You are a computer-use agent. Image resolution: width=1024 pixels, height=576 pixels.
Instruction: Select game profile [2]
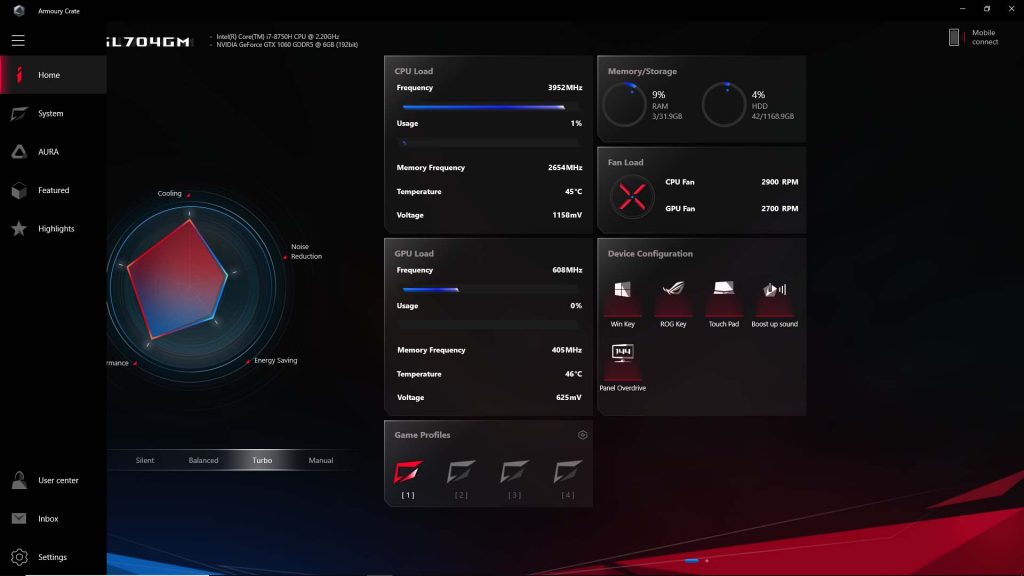click(461, 478)
